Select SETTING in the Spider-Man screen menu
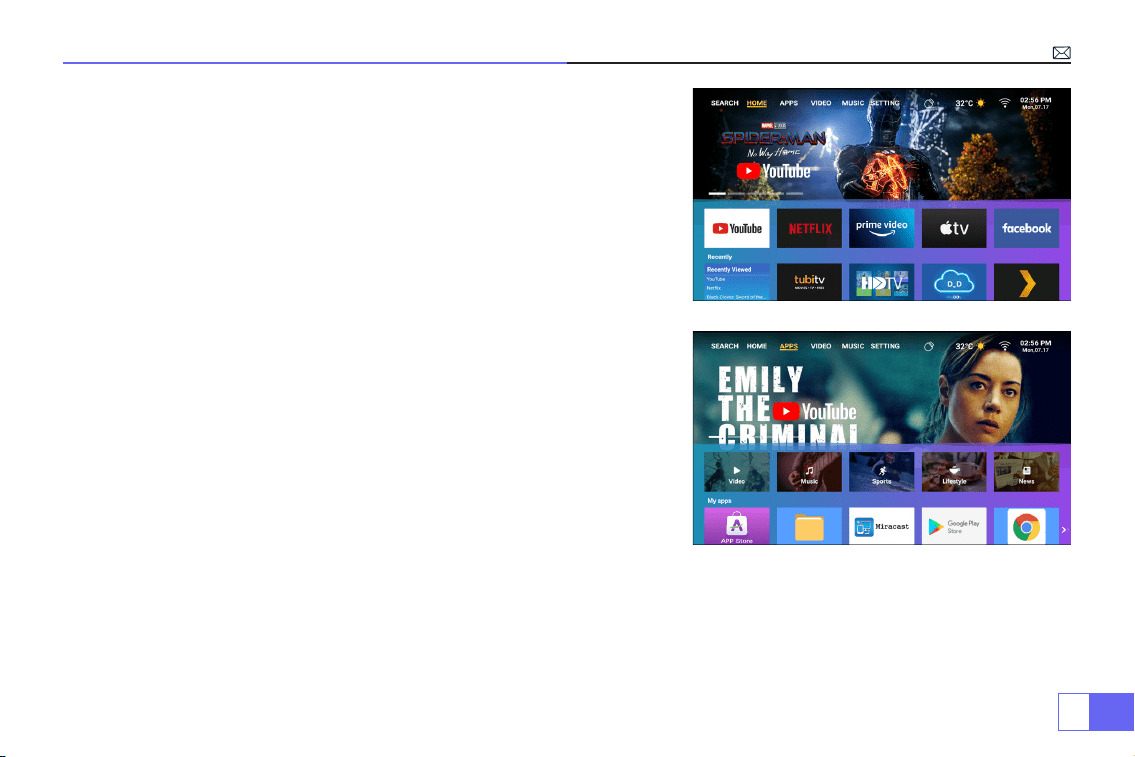The width and height of the screenshot is (1135, 757). [885, 103]
